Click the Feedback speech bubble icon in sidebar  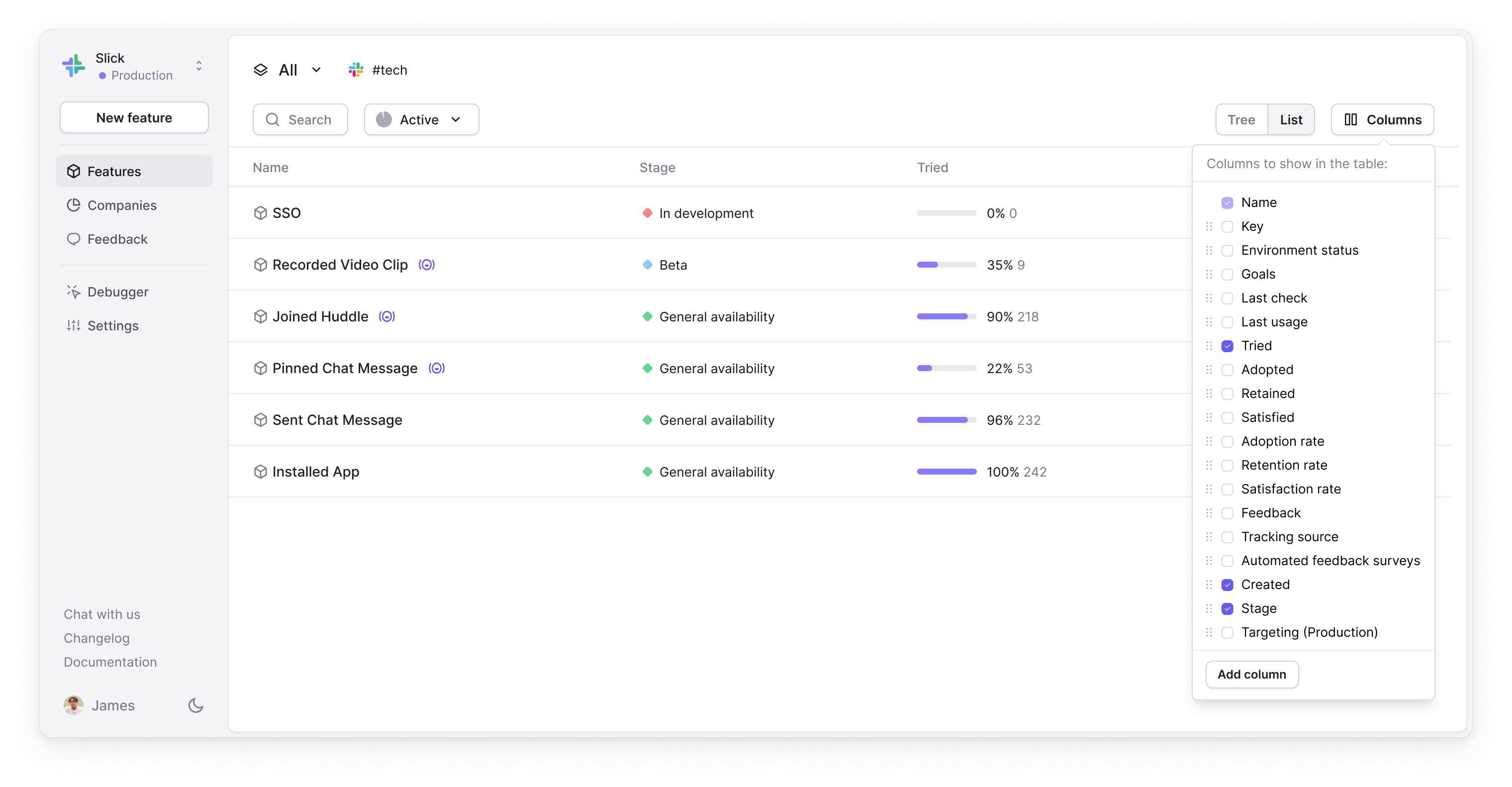tap(74, 239)
